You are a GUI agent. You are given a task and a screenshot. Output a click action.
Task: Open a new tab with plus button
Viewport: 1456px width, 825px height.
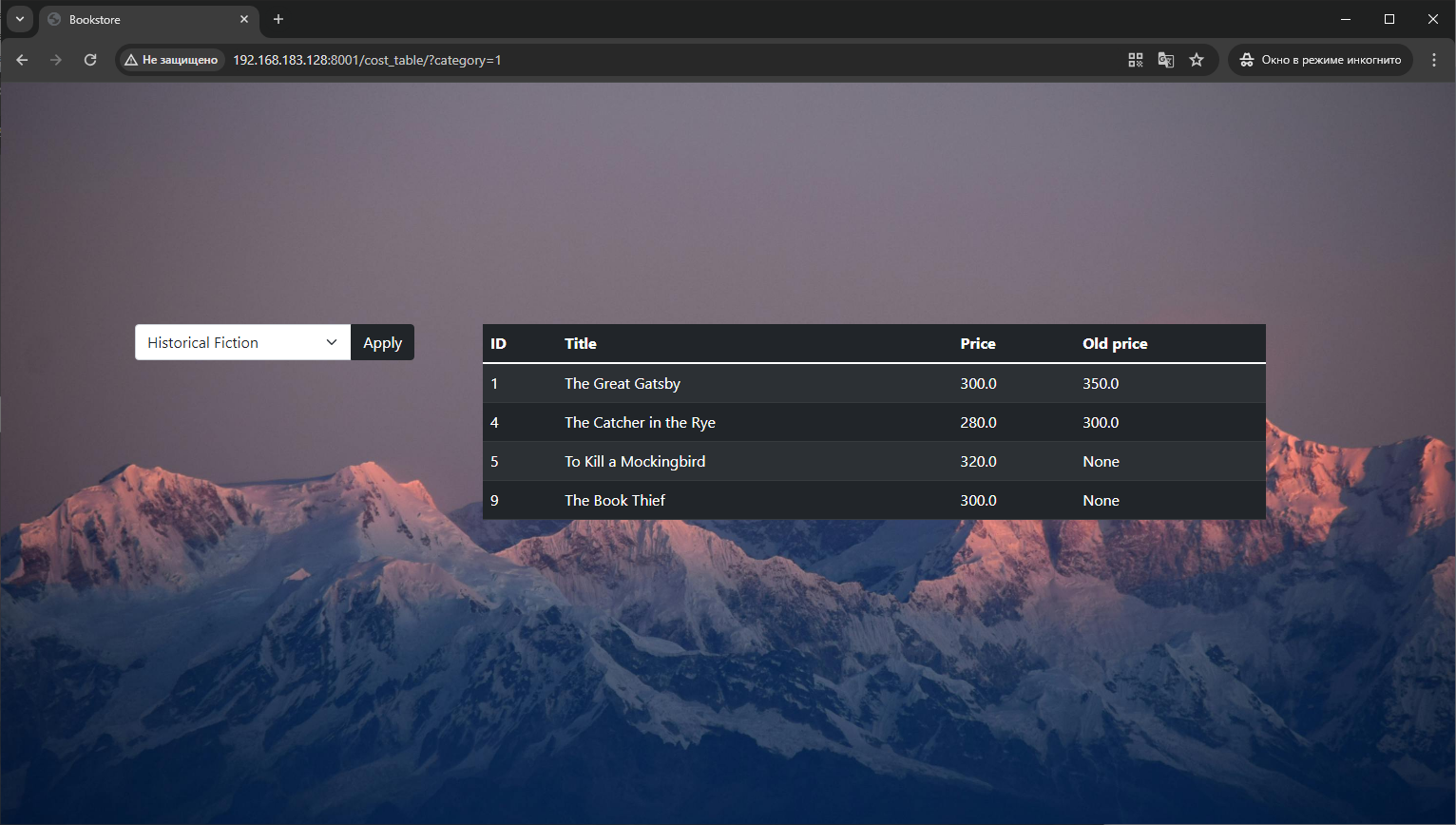(278, 19)
